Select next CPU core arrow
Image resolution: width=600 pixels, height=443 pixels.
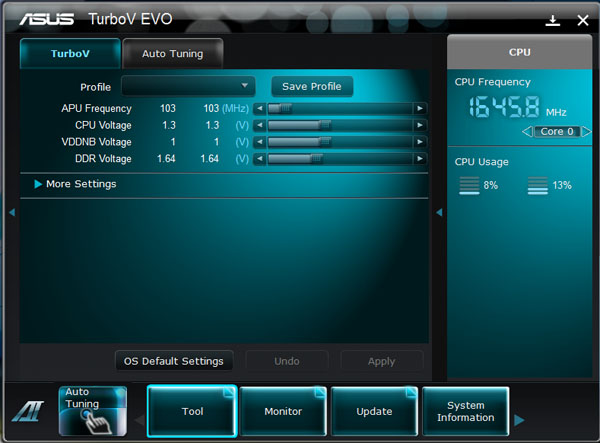click(587, 132)
